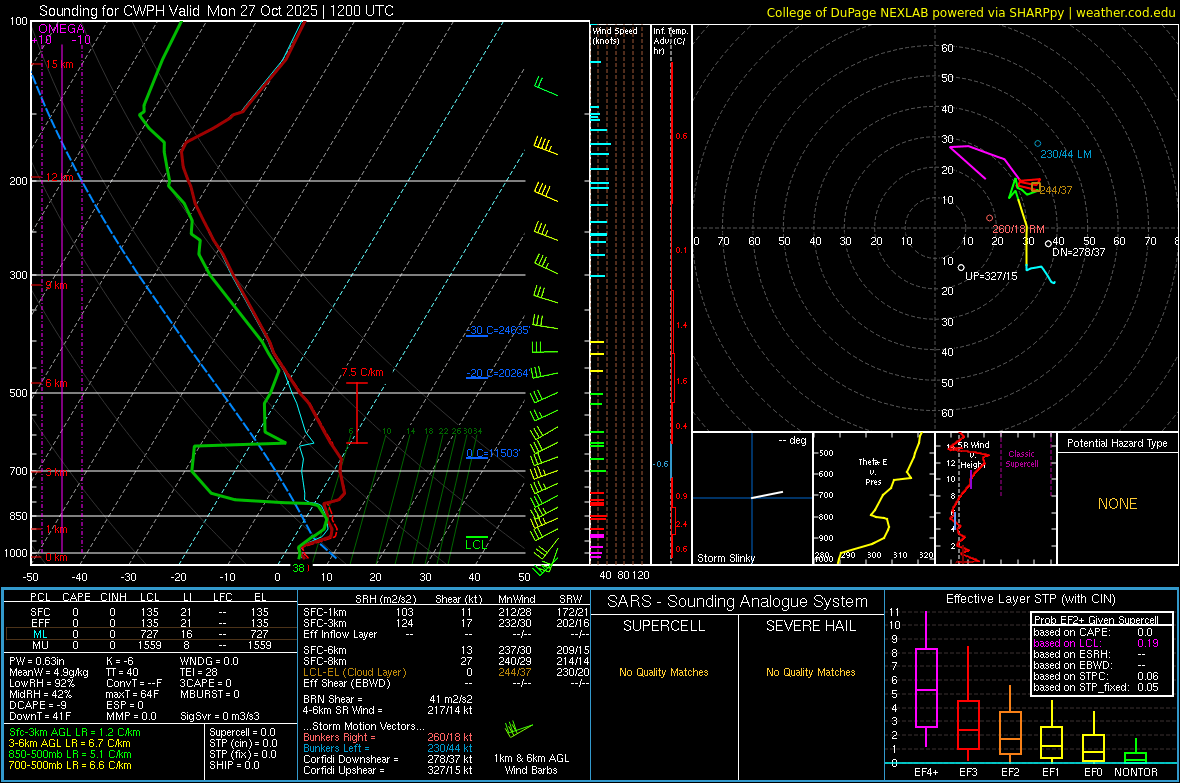The width and height of the screenshot is (1180, 783).
Task: Click the green LCL marker on skew-T
Action: 476,544
